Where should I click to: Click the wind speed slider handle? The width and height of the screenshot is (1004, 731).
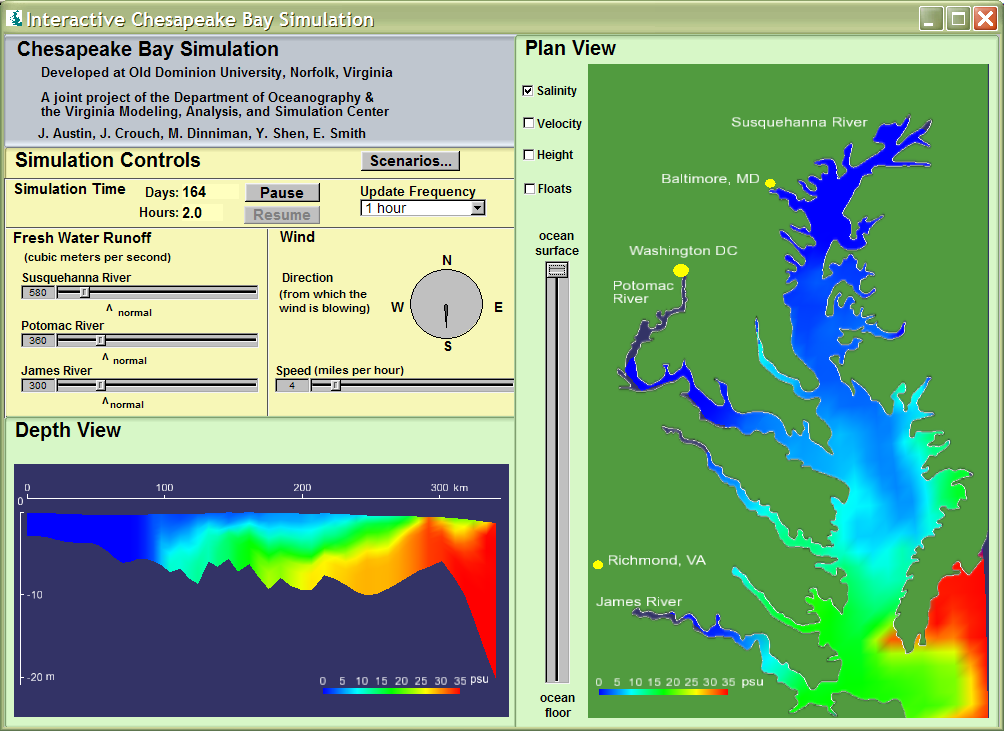coord(335,385)
